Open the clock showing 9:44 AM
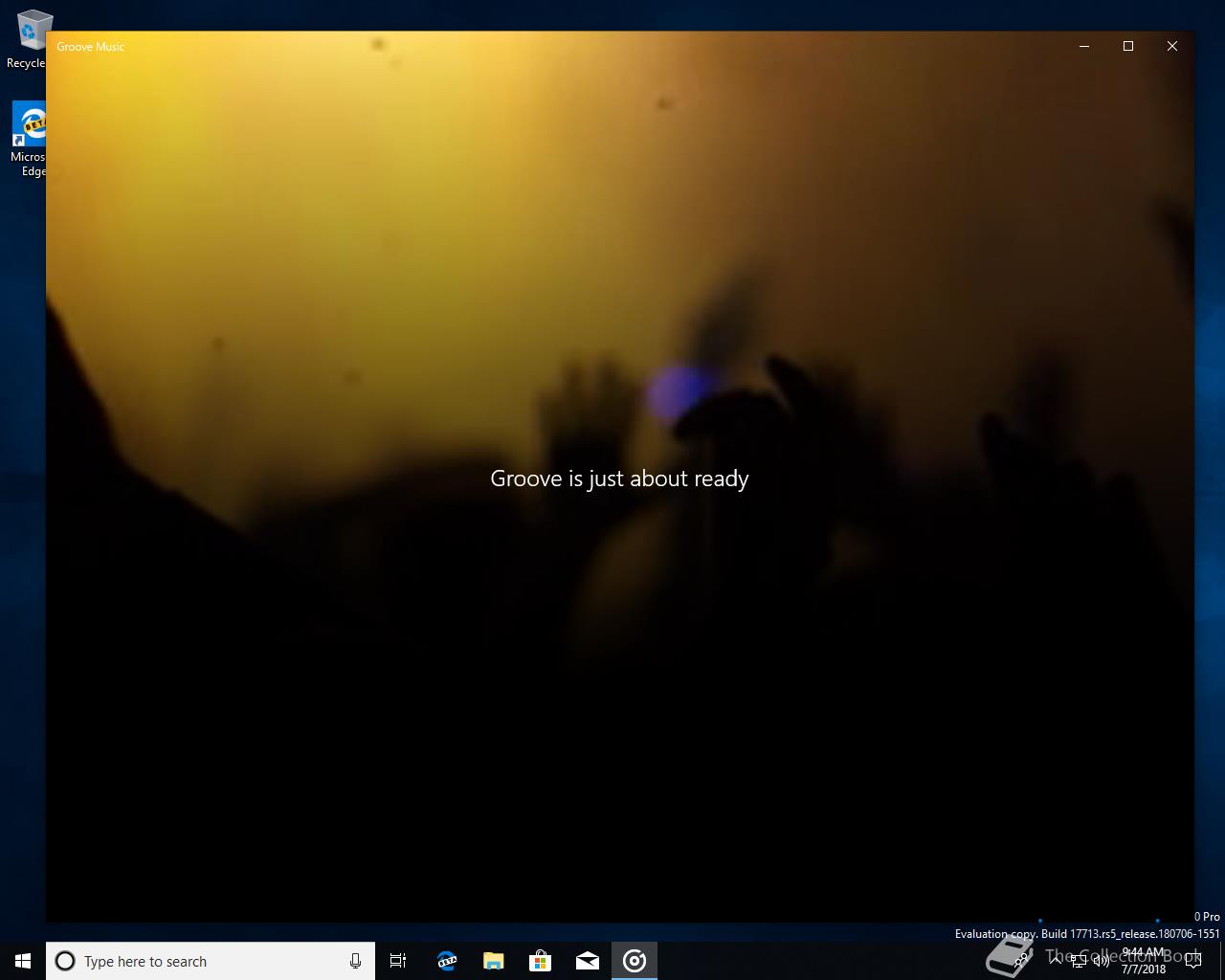This screenshot has height=980, width=1225. tap(1144, 961)
